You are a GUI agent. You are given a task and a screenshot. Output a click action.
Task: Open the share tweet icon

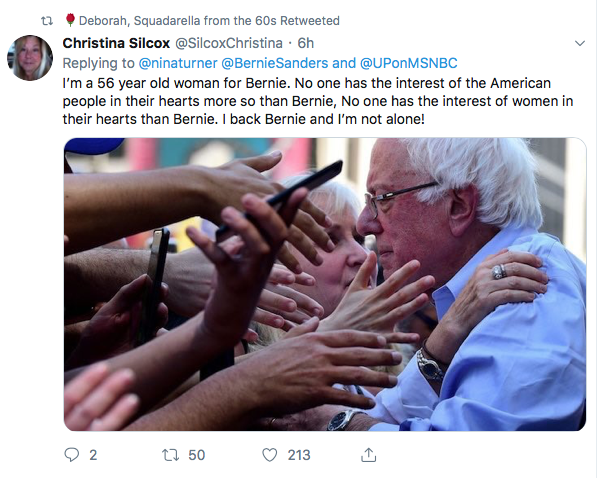pos(368,455)
